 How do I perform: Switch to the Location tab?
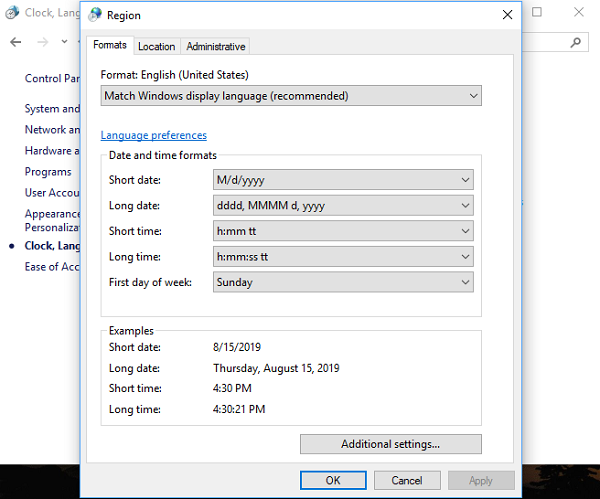[156, 46]
